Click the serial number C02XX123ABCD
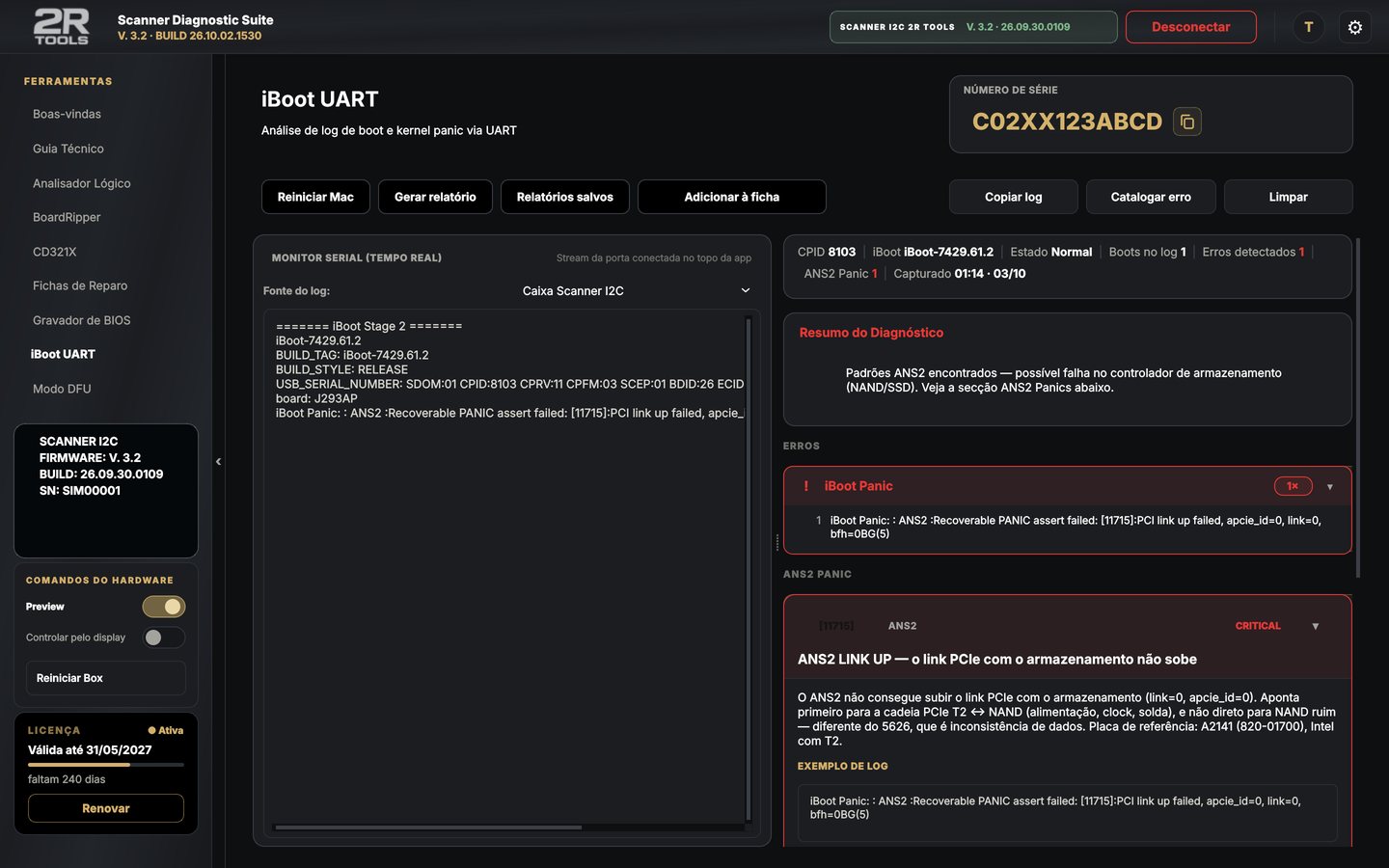The image size is (1389, 868). point(1067,122)
